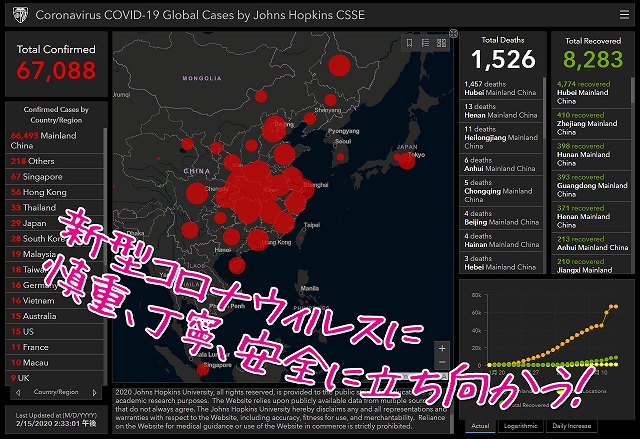Image resolution: width=640 pixels, height=439 pixels.
Task: Click the 4 deaths Beijing entry
Action: (501, 218)
